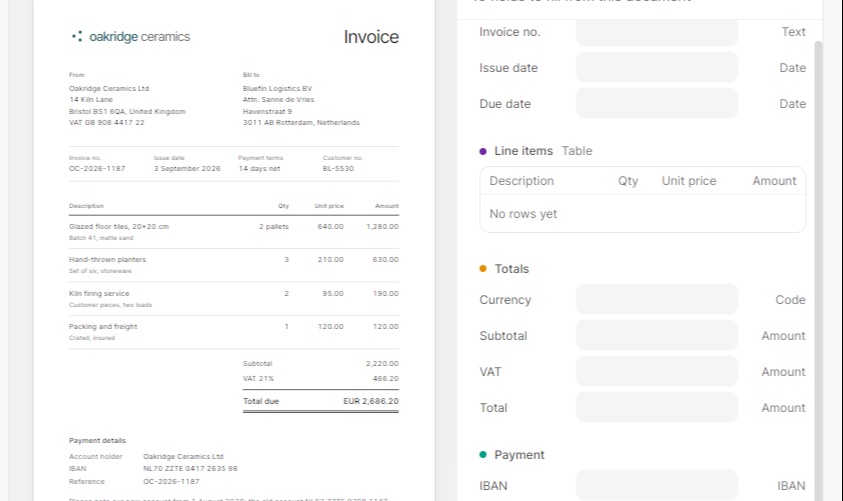Click "VAT GB 908 4417 22" text

click(x=106, y=122)
